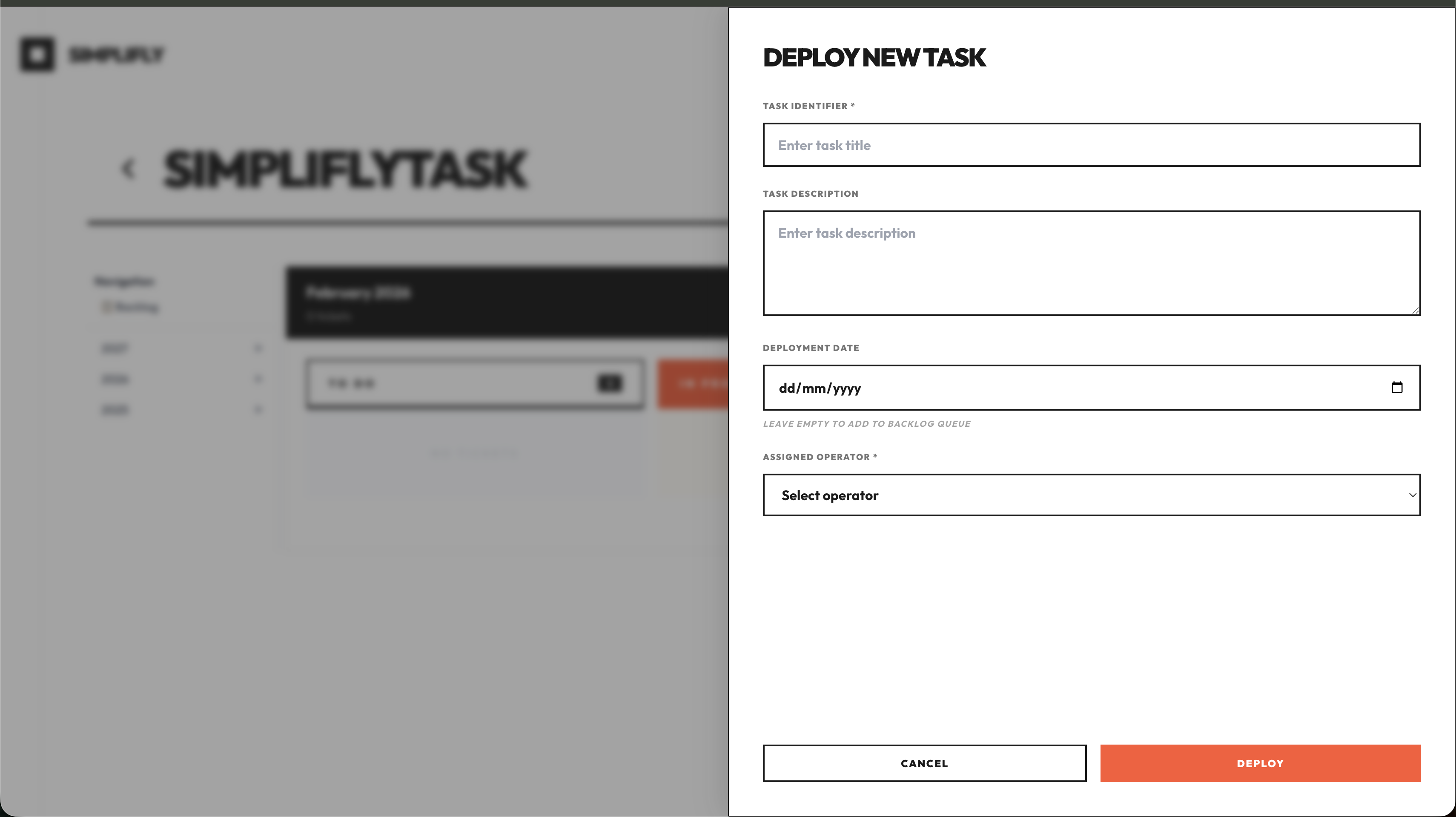The image size is (1456, 817).
Task: Open the calendar date picker icon
Action: click(1397, 387)
